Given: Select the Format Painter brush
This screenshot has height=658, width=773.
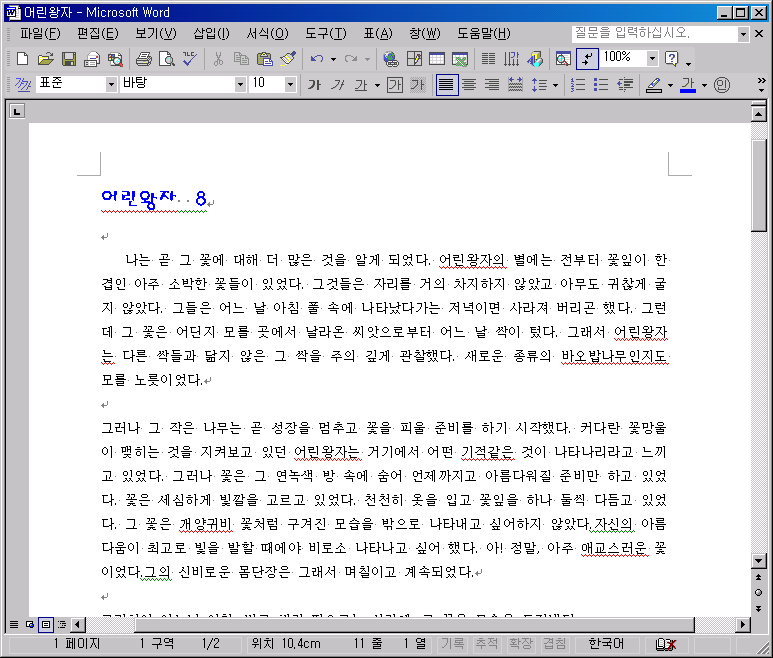Looking at the screenshot, I should (288, 59).
